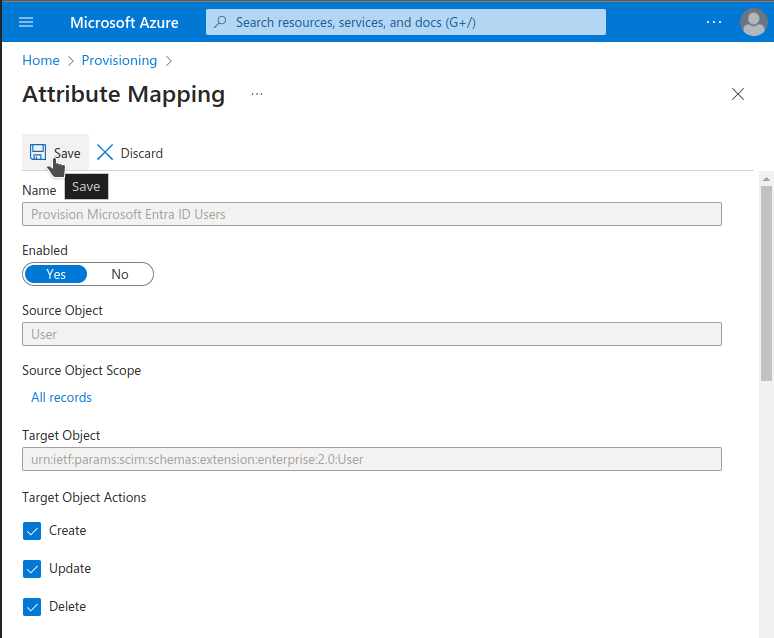Click the scrollbar up arrow
The height and width of the screenshot is (638, 774).
pyautogui.click(x=766, y=179)
